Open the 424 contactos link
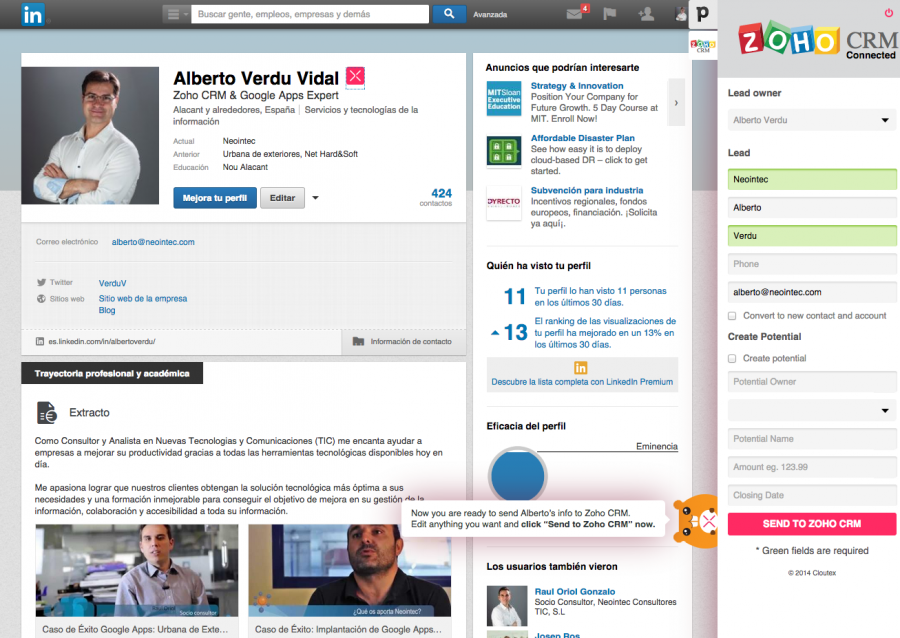 pos(436,197)
